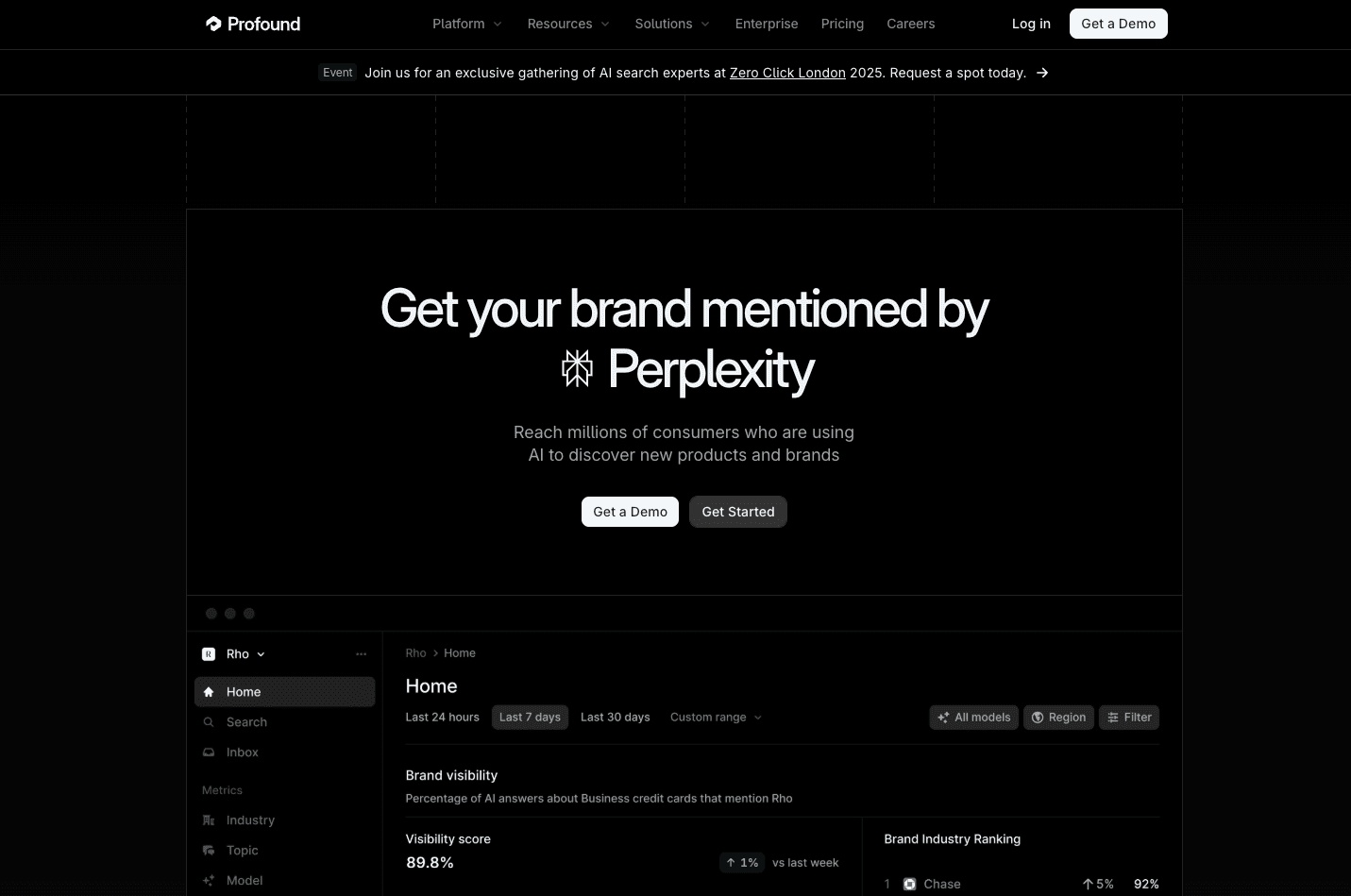The image size is (1351, 896).
Task: Open the Inbox sidebar item
Action: click(242, 752)
